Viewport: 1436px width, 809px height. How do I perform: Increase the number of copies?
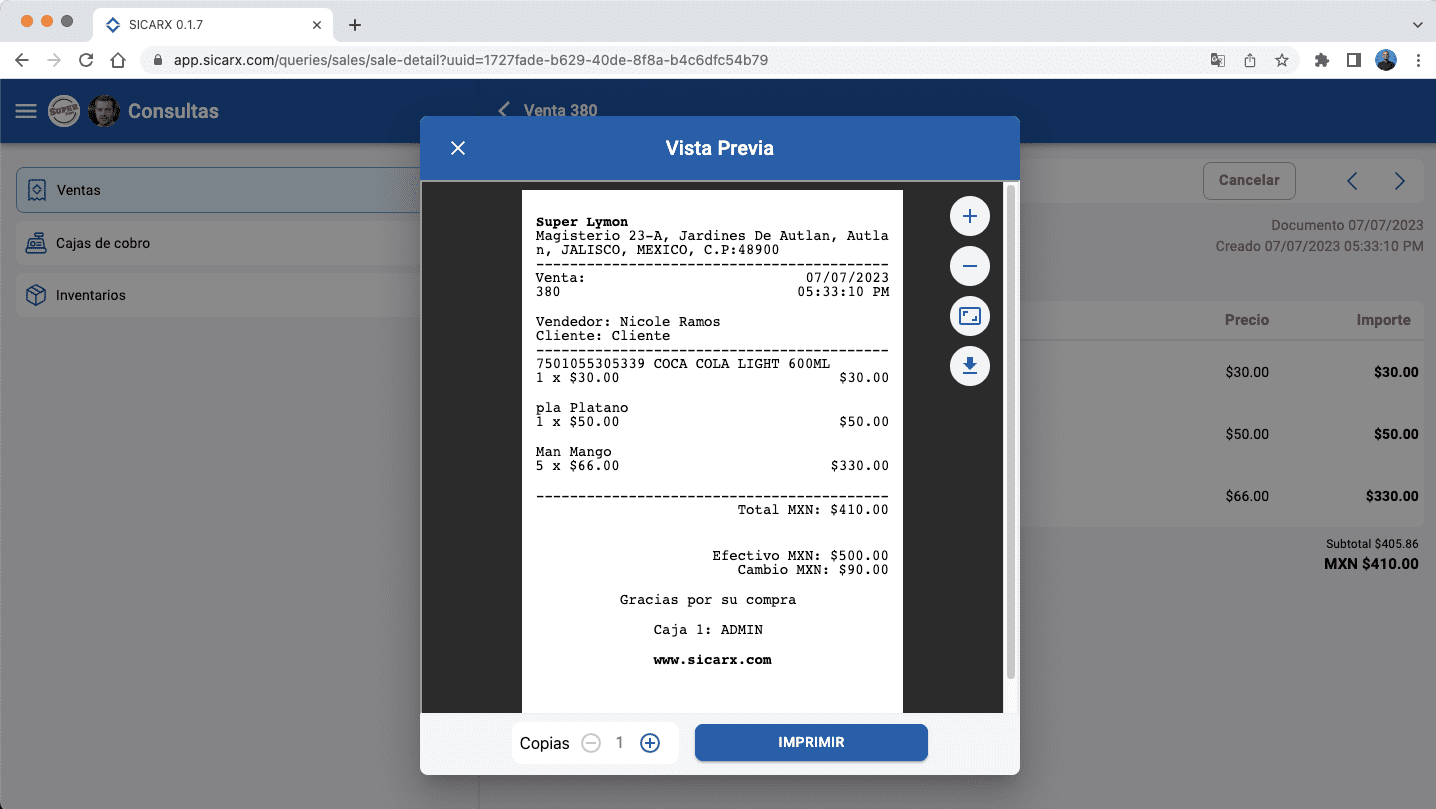[650, 743]
